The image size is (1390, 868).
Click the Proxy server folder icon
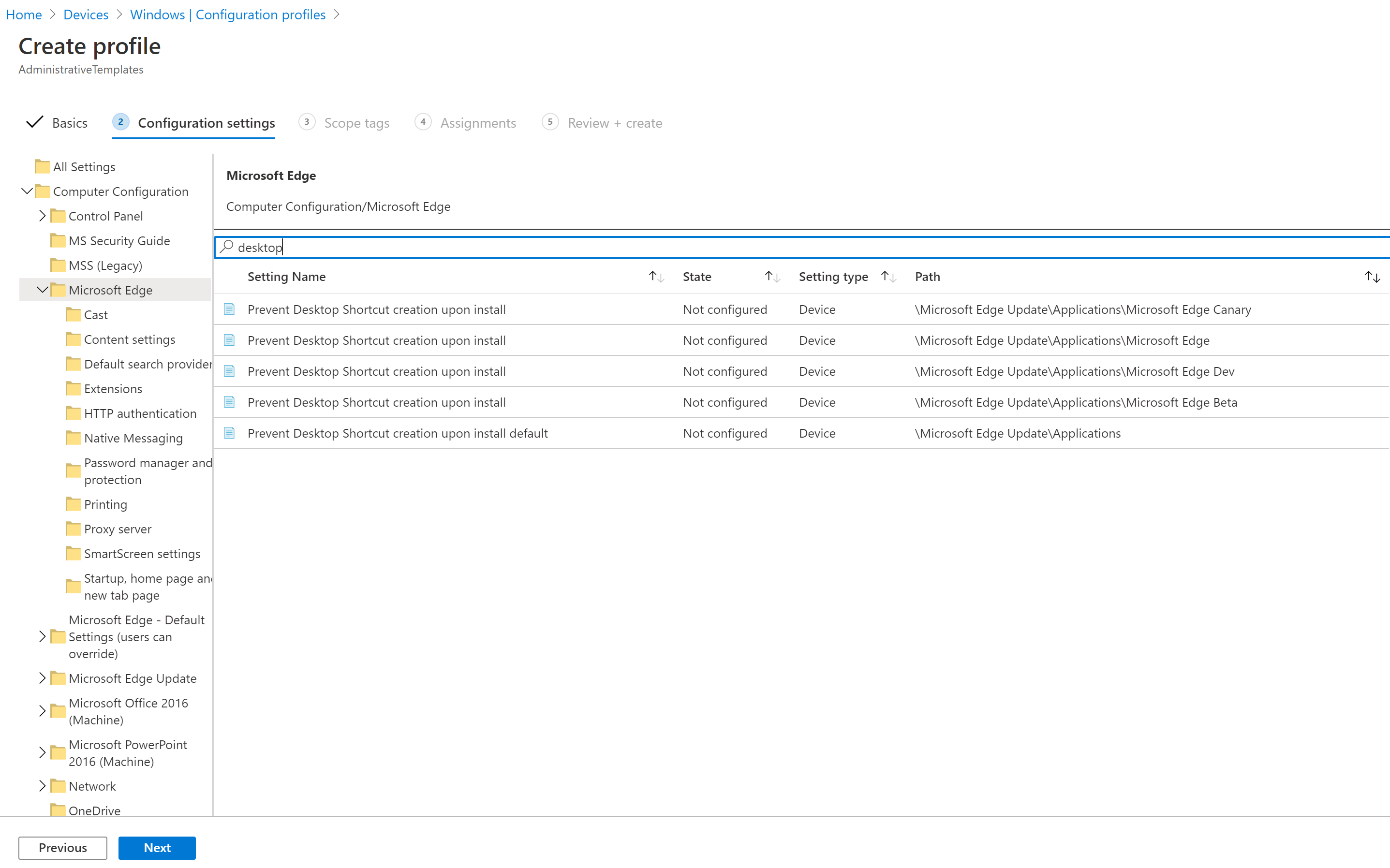[x=74, y=529]
